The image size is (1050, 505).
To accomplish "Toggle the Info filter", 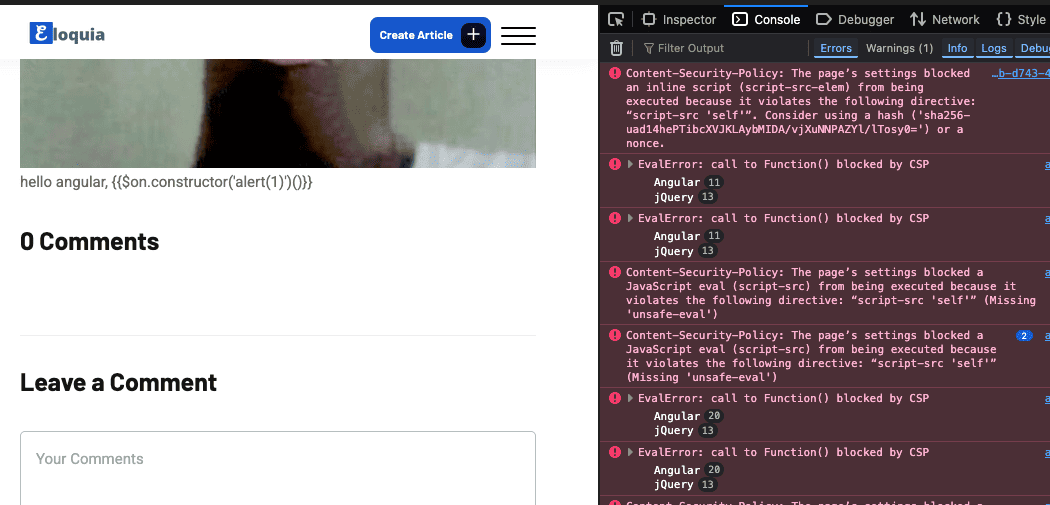I will tap(957, 48).
